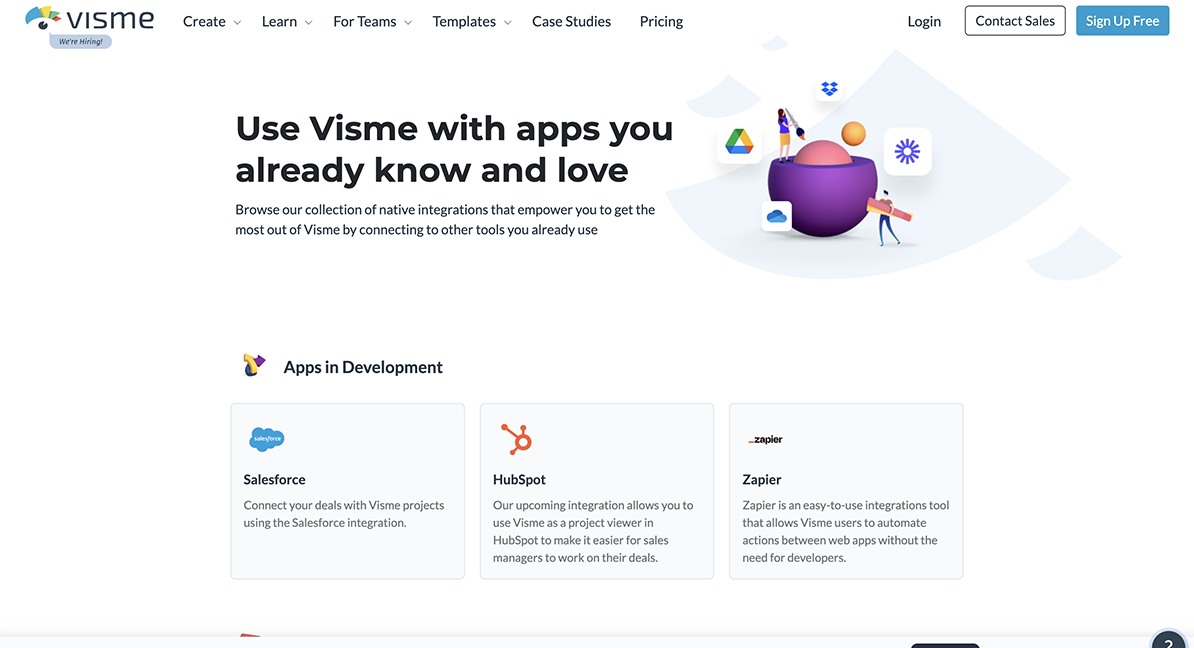Image resolution: width=1194 pixels, height=648 pixels.
Task: Select Pricing in the navigation bar
Action: click(x=661, y=21)
